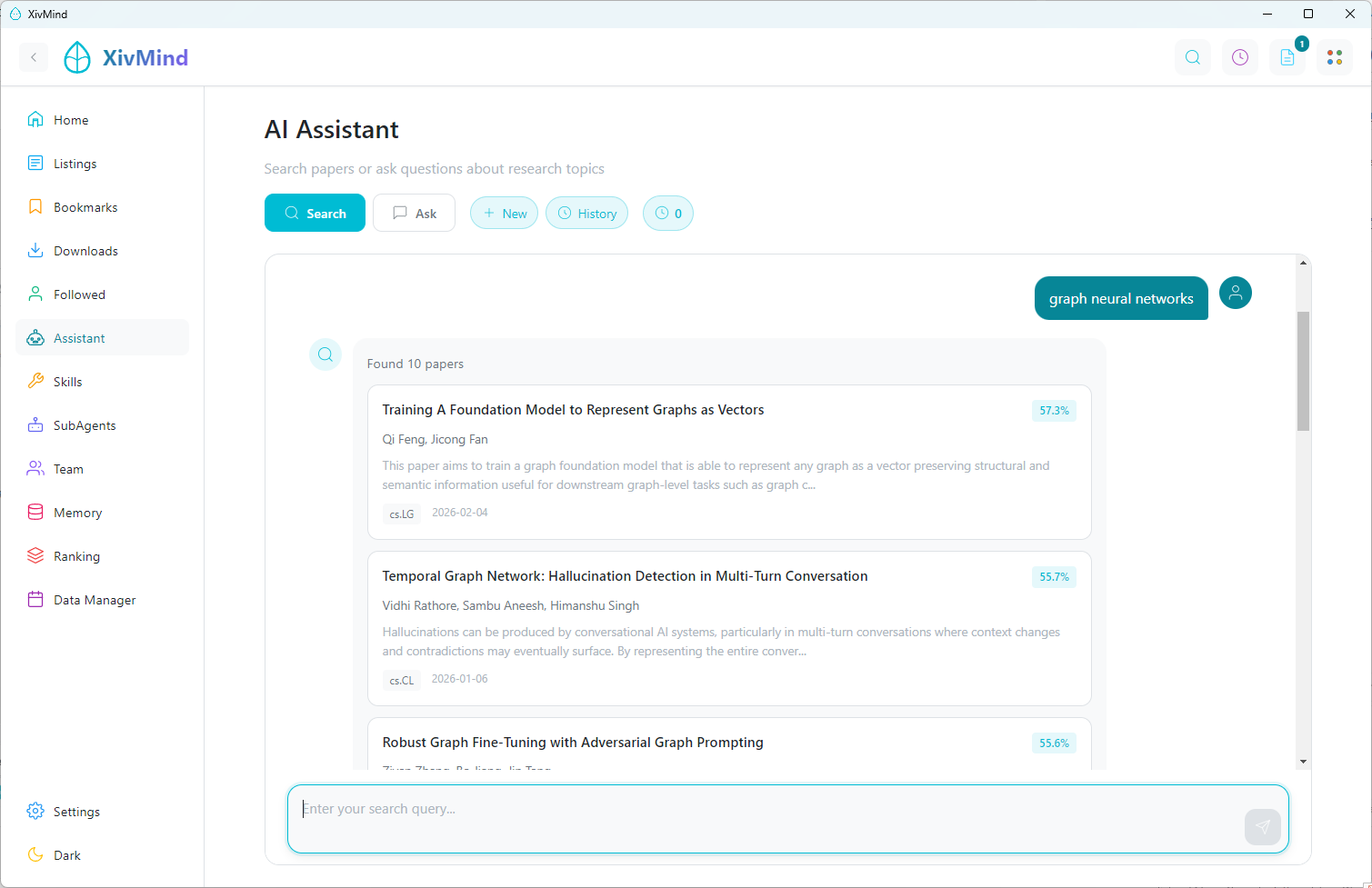The width and height of the screenshot is (1372, 888).
Task: Click the date 2026-01-06
Action: pyautogui.click(x=460, y=679)
